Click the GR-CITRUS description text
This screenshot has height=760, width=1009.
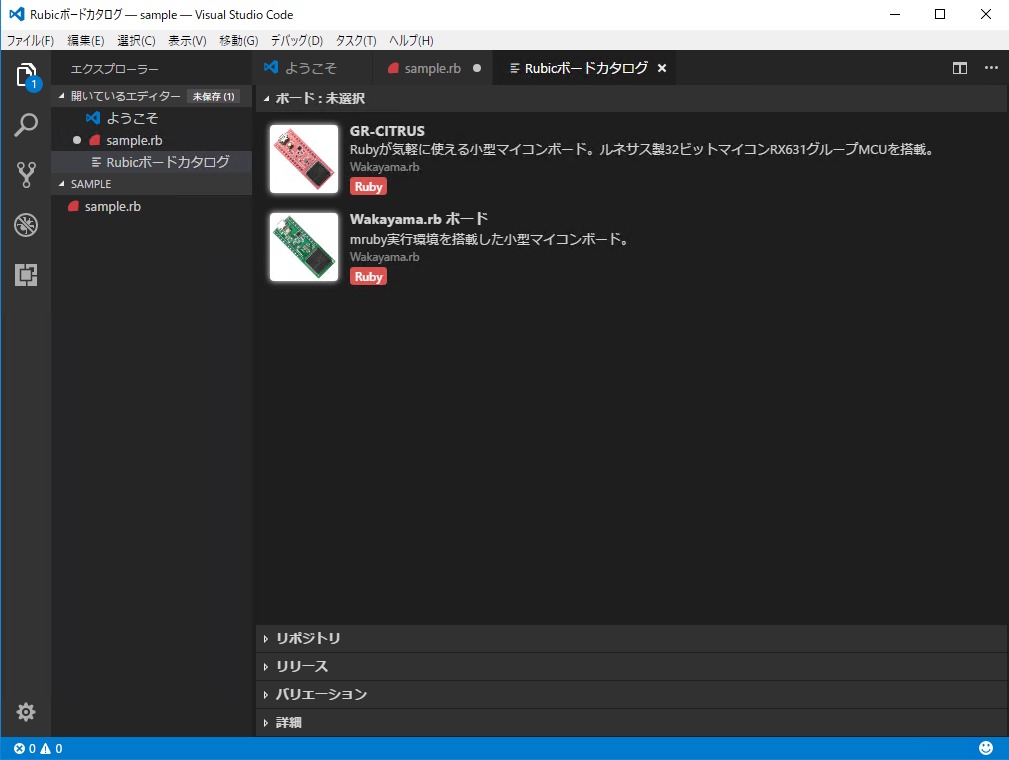pyautogui.click(x=642, y=149)
